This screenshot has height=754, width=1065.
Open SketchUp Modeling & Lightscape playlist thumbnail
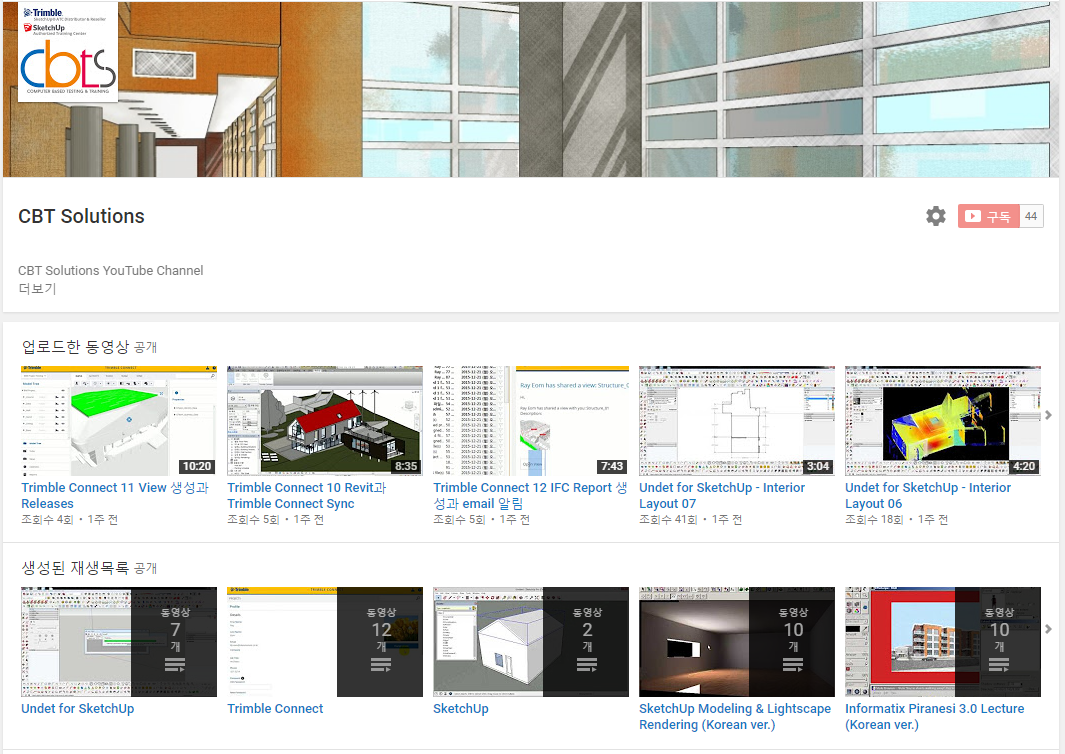(737, 642)
